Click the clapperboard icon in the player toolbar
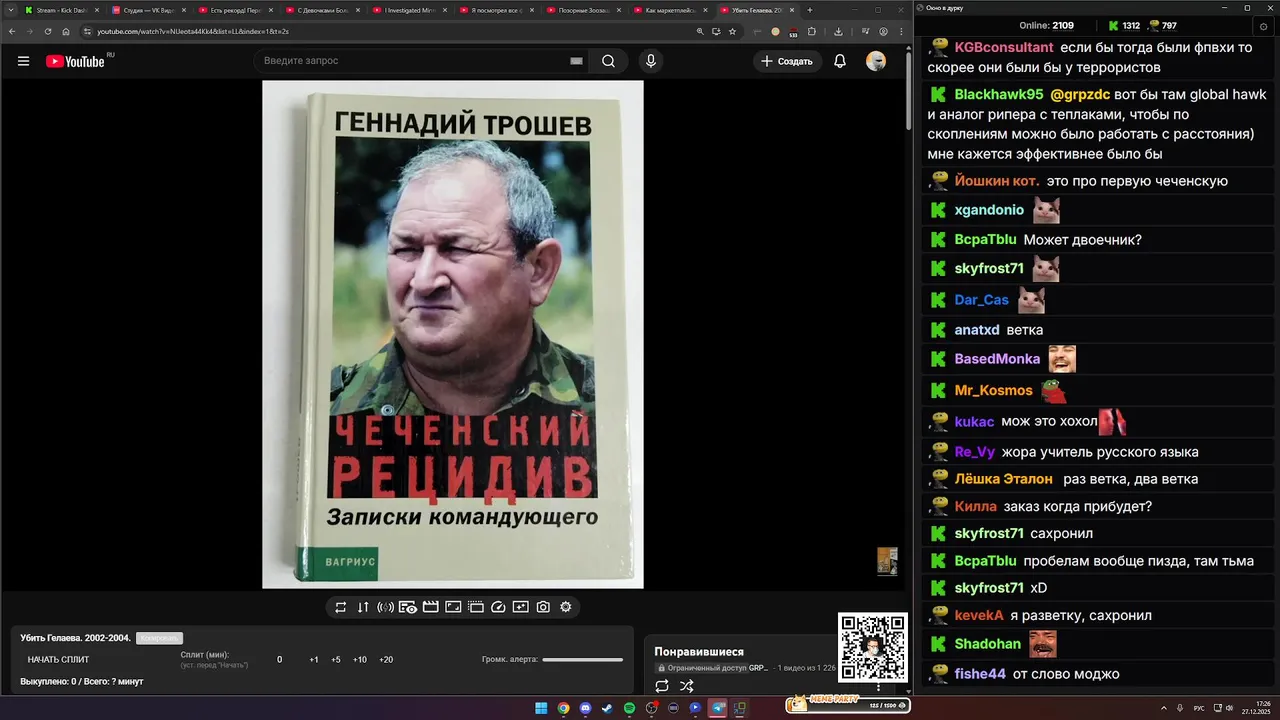Screen dimensions: 1280x720 [x=431, y=607]
